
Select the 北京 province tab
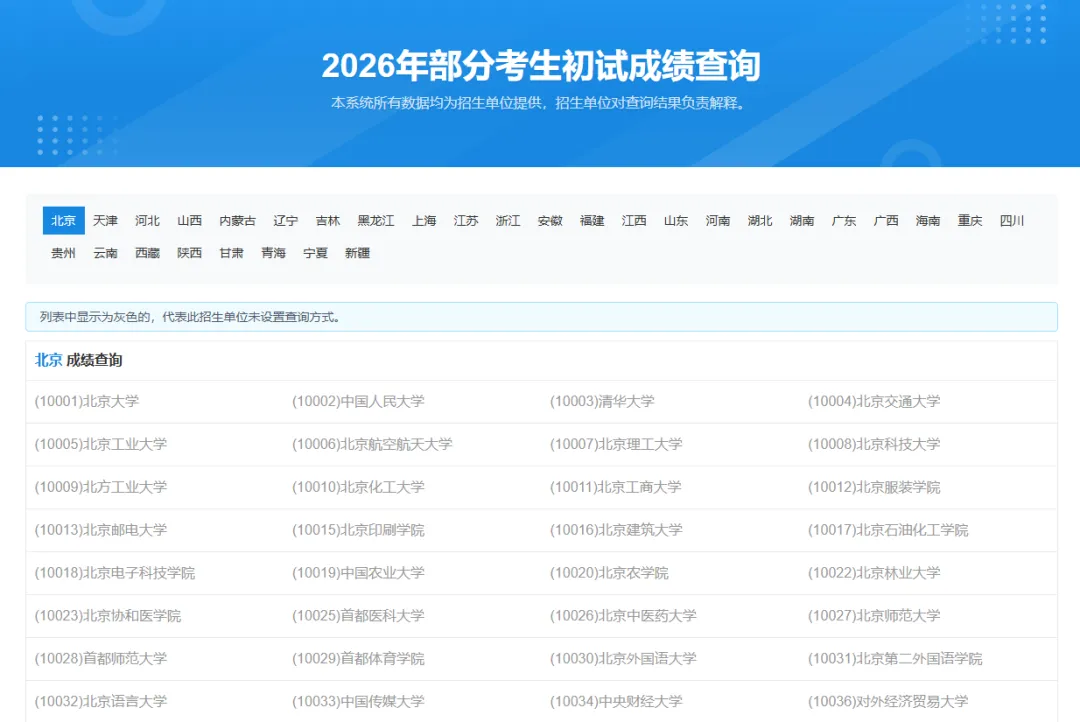[x=63, y=220]
